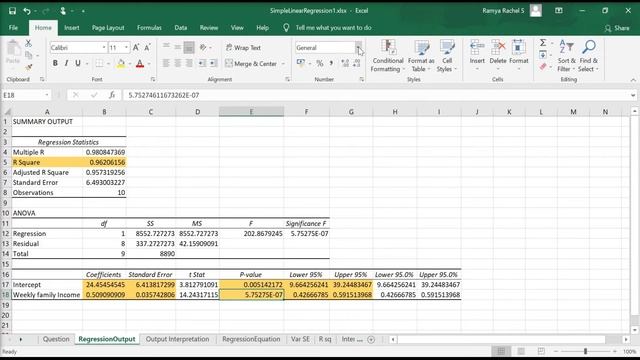Open Cell Styles dropdown
640x360 pixels.
point(447,56)
